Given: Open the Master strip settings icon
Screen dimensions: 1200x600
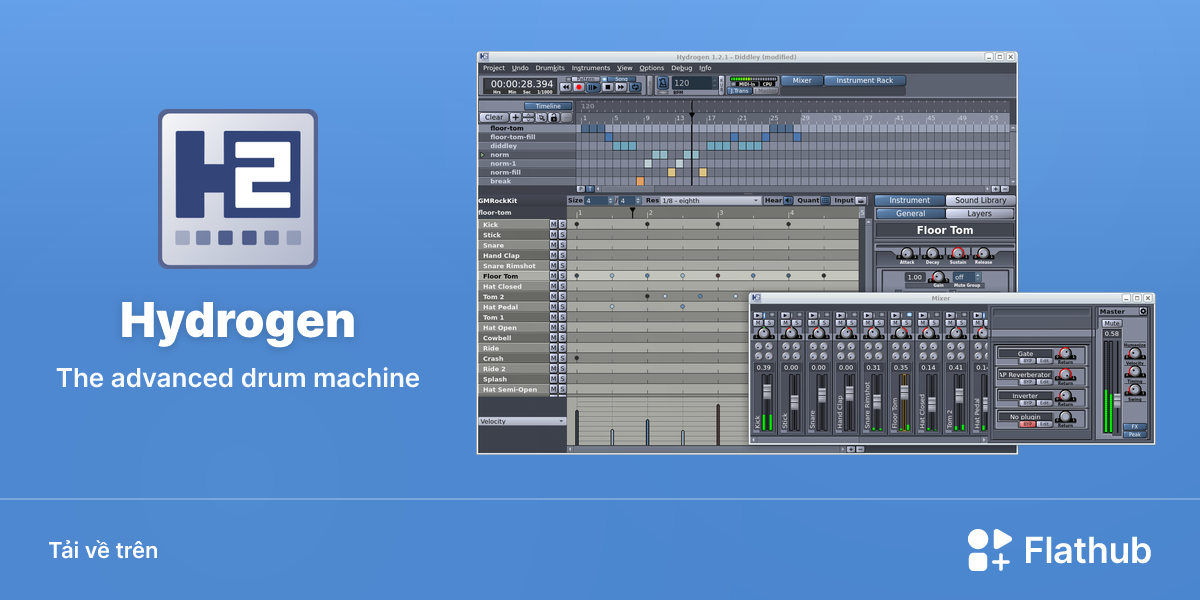Looking at the screenshot, I should tap(1144, 311).
